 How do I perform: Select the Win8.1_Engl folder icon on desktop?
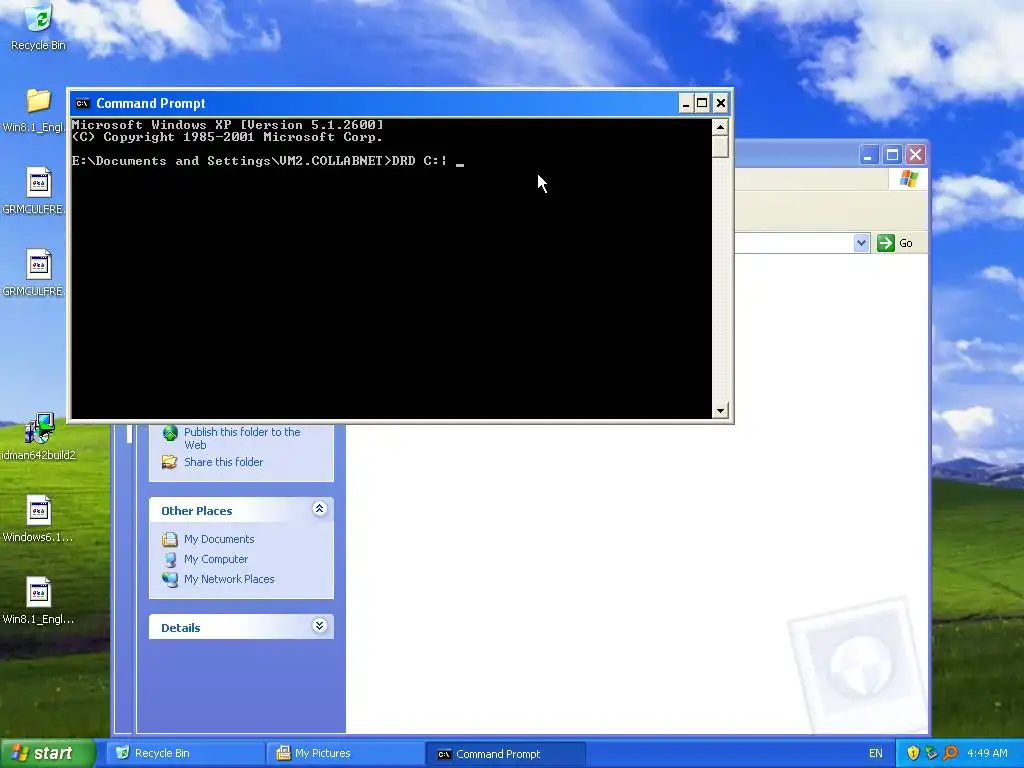pyautogui.click(x=39, y=101)
